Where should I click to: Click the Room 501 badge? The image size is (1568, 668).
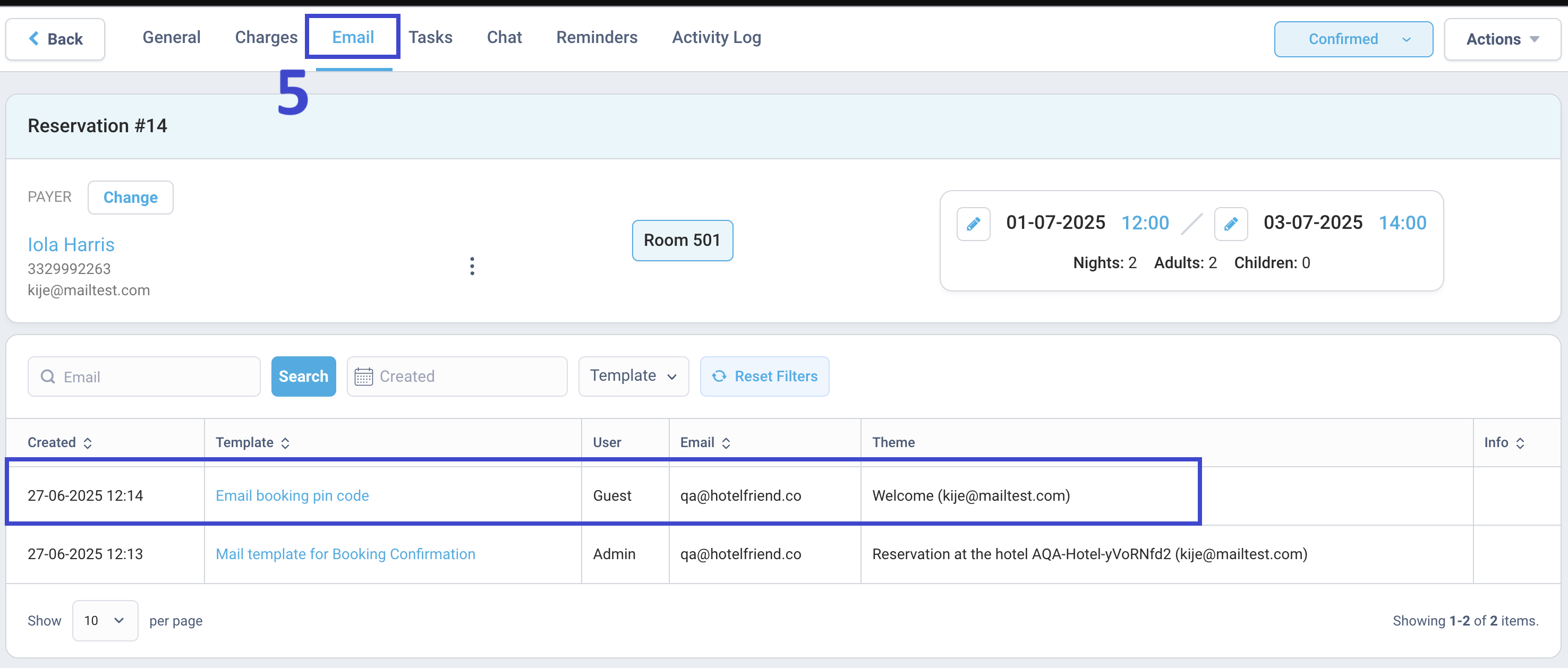[x=681, y=241]
